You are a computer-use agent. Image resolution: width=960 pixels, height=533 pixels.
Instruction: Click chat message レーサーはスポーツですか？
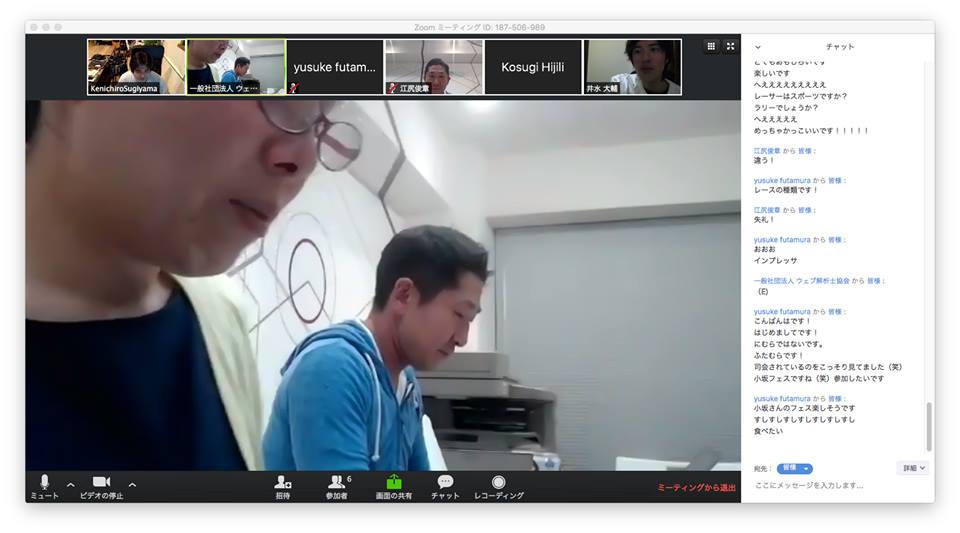tap(800, 96)
